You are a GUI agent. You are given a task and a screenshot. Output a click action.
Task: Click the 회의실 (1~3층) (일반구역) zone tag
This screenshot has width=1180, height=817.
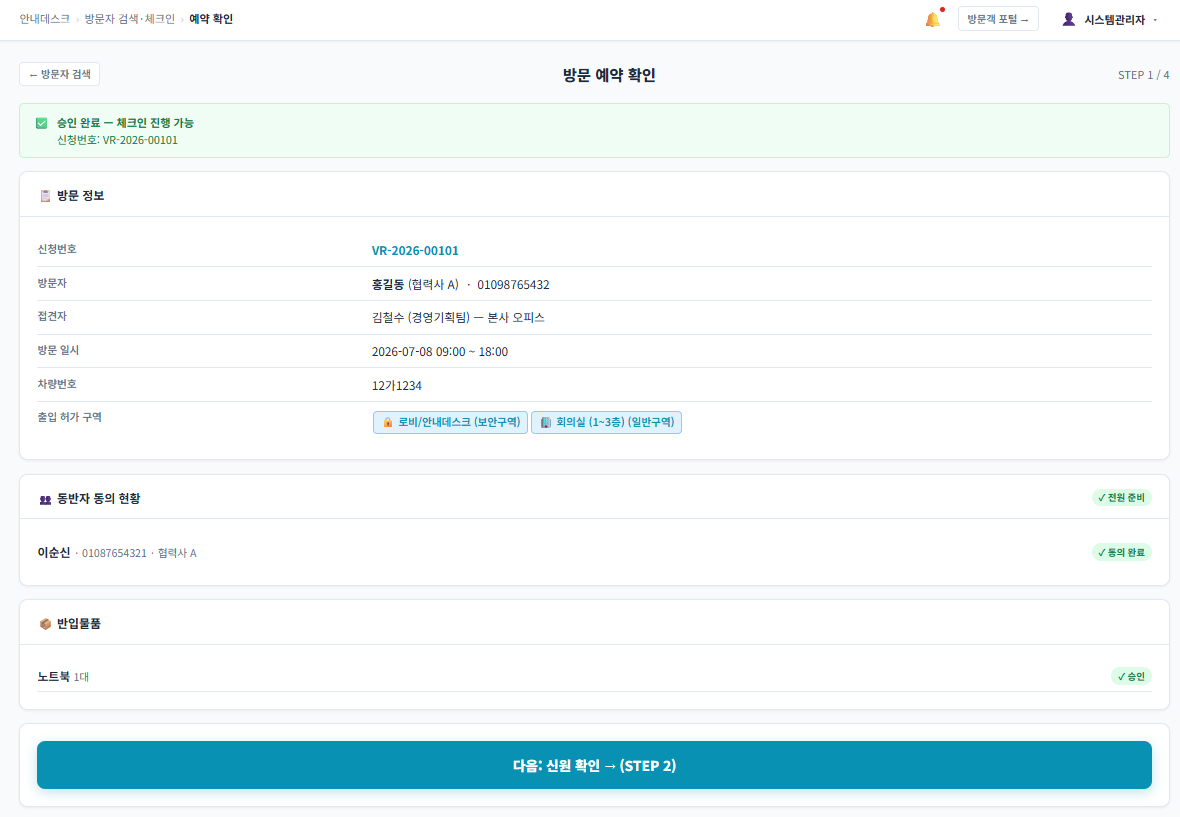point(607,422)
